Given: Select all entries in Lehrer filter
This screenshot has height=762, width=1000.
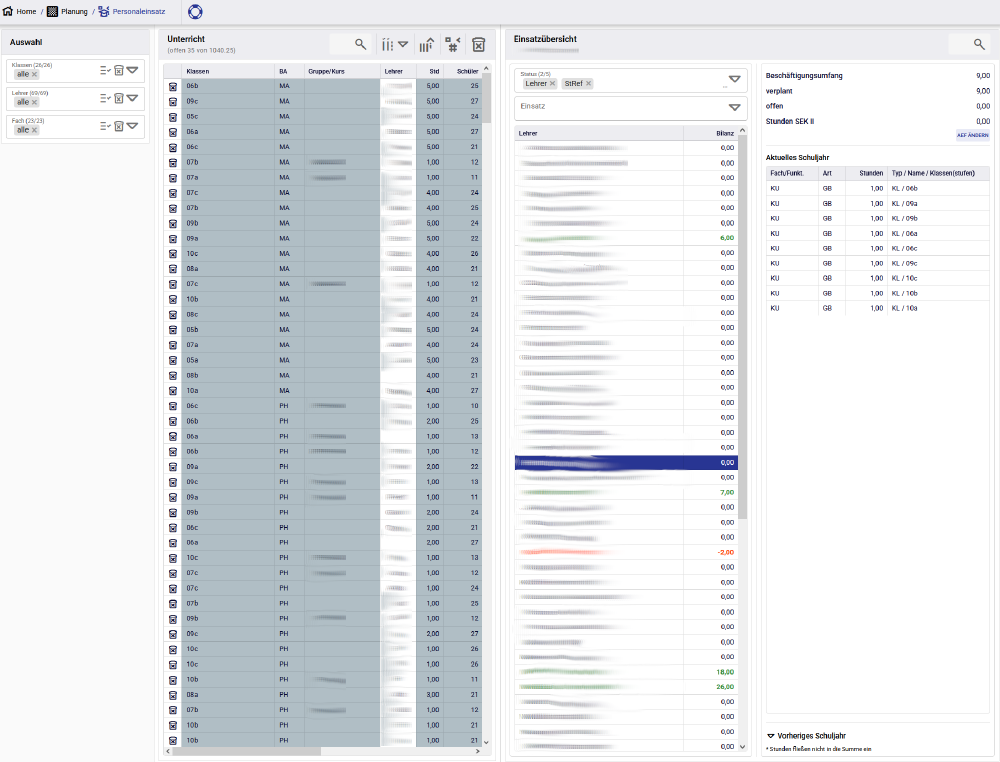Looking at the screenshot, I should tap(105, 98).
